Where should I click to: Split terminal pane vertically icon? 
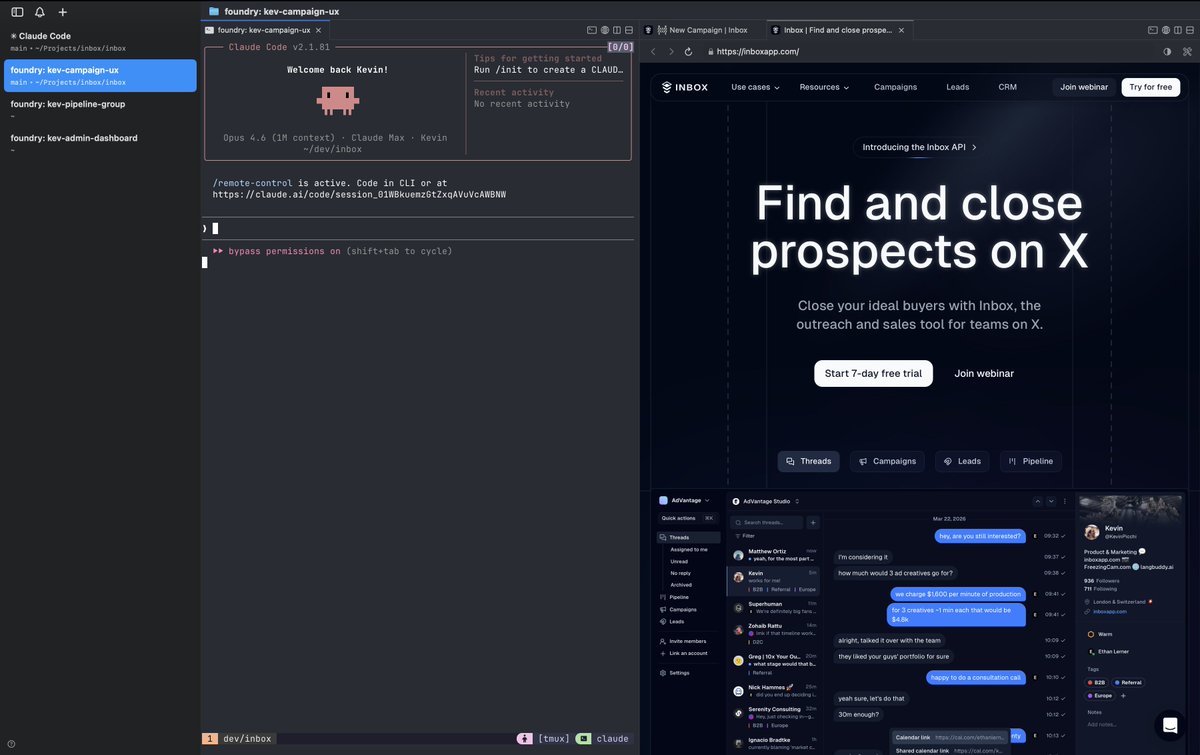(x=617, y=30)
